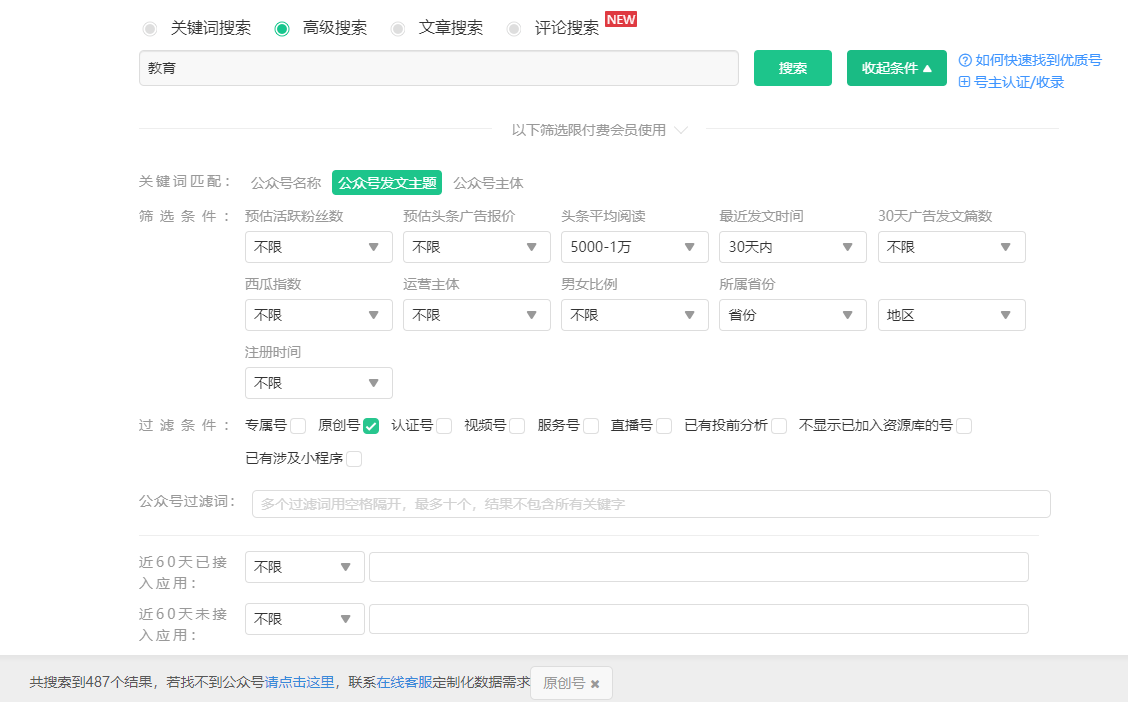Collapse filters with the 收起条件 button
1128x702 pixels.
point(896,68)
